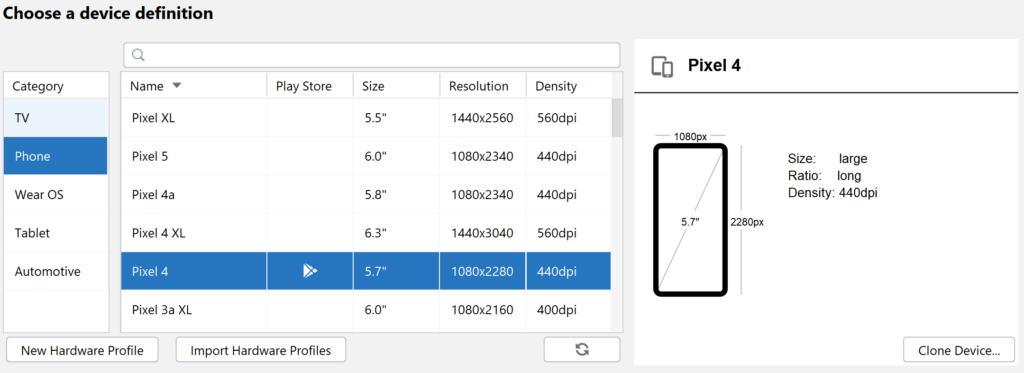Select the Phone category
The height and width of the screenshot is (373, 1024).
click(56, 156)
